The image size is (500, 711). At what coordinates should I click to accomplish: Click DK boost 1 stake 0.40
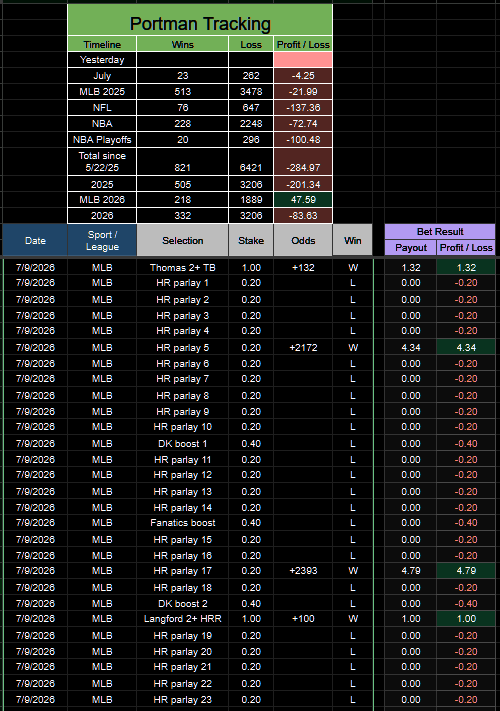tap(251, 443)
